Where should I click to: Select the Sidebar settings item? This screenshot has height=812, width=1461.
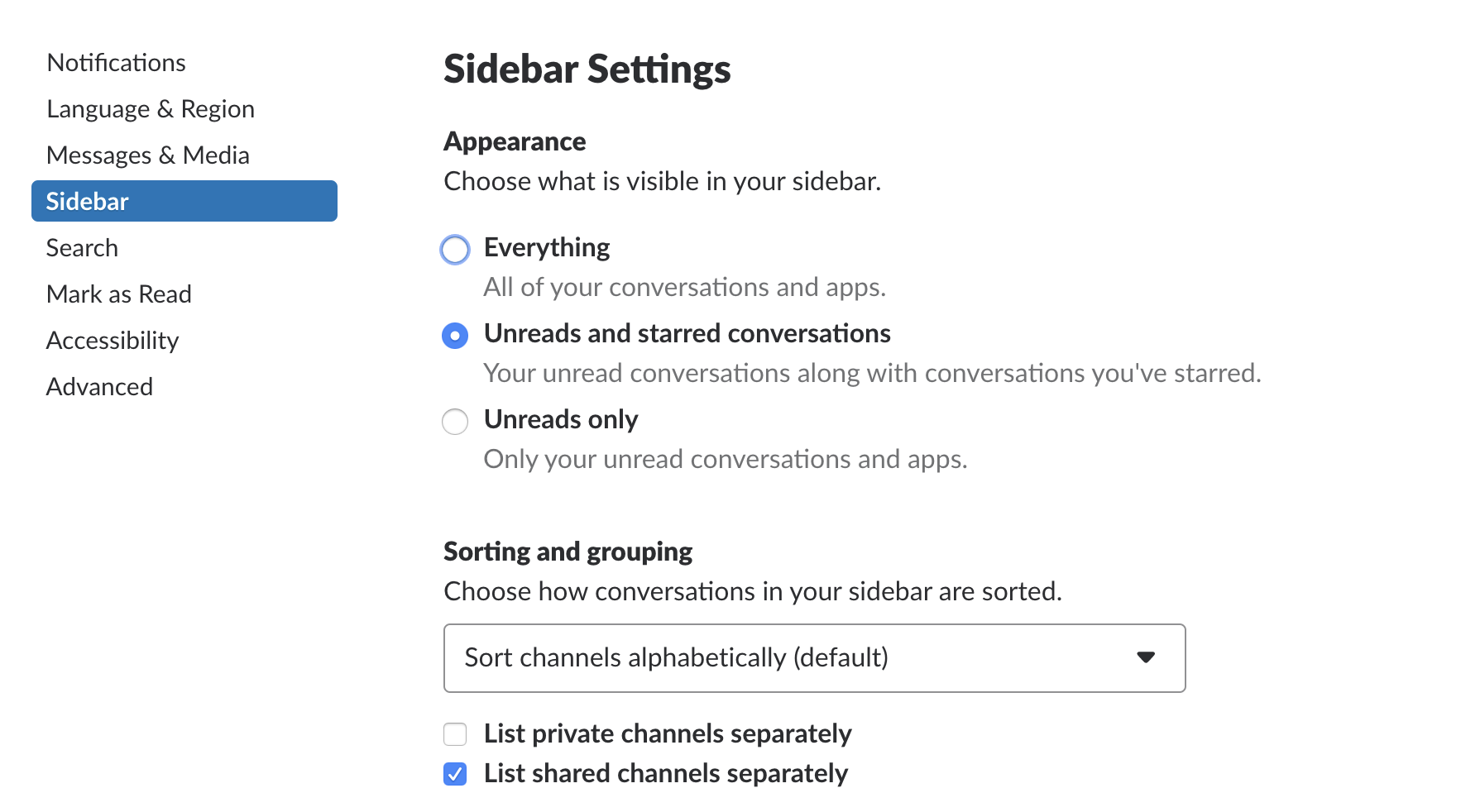[x=184, y=201]
